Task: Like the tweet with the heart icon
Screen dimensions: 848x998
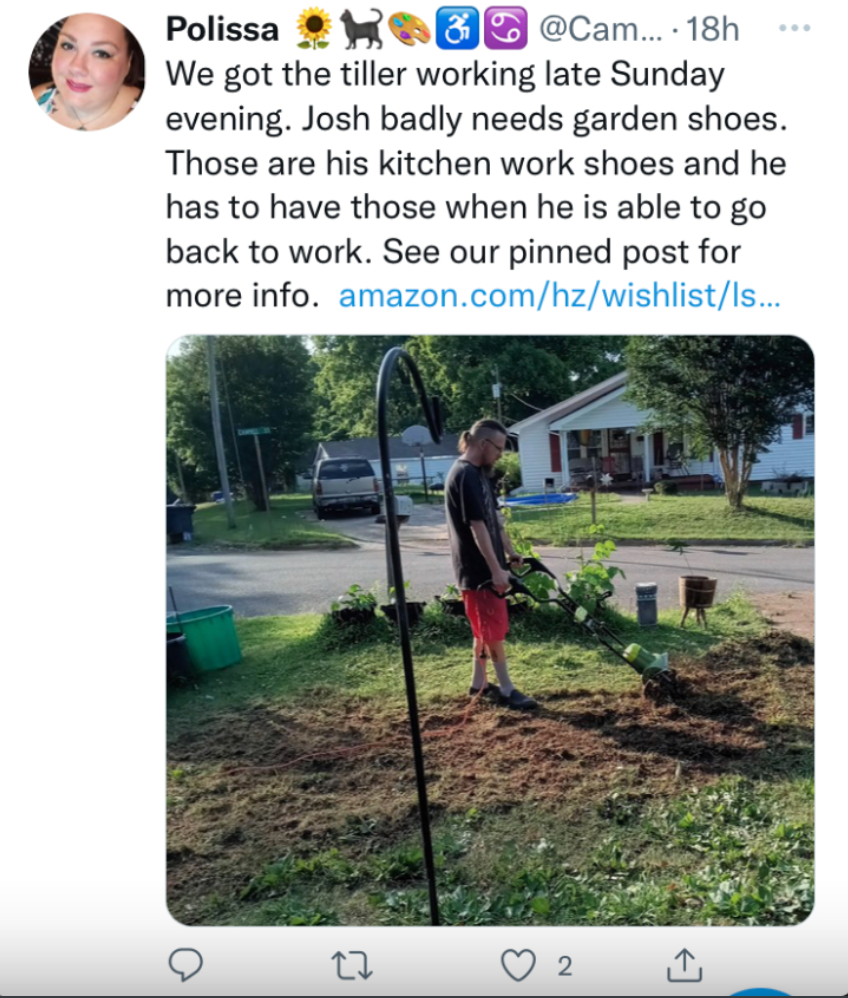Action: [518, 966]
